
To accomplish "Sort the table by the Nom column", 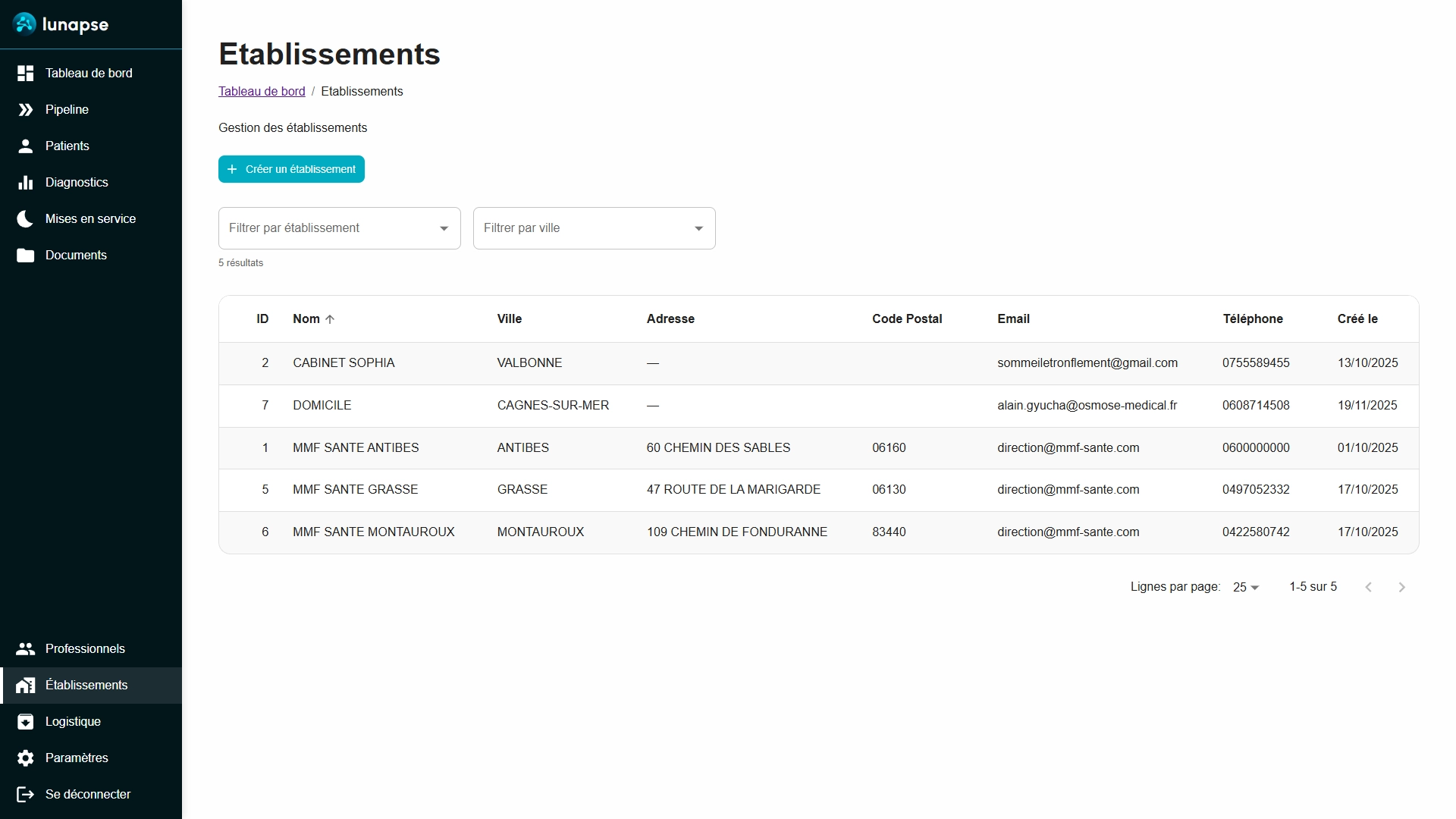I will click(x=307, y=319).
